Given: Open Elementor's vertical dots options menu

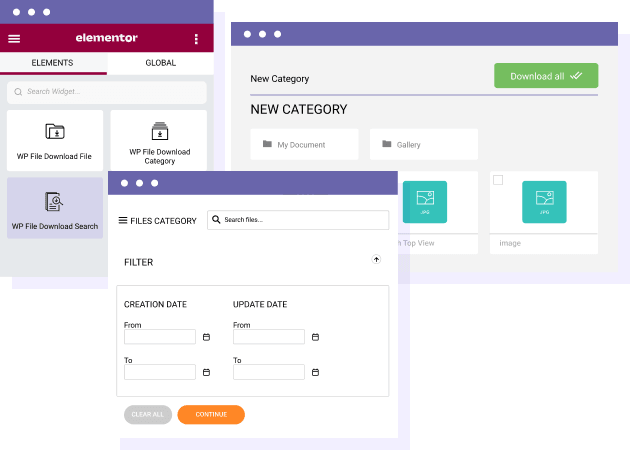Looking at the screenshot, I should pos(196,39).
